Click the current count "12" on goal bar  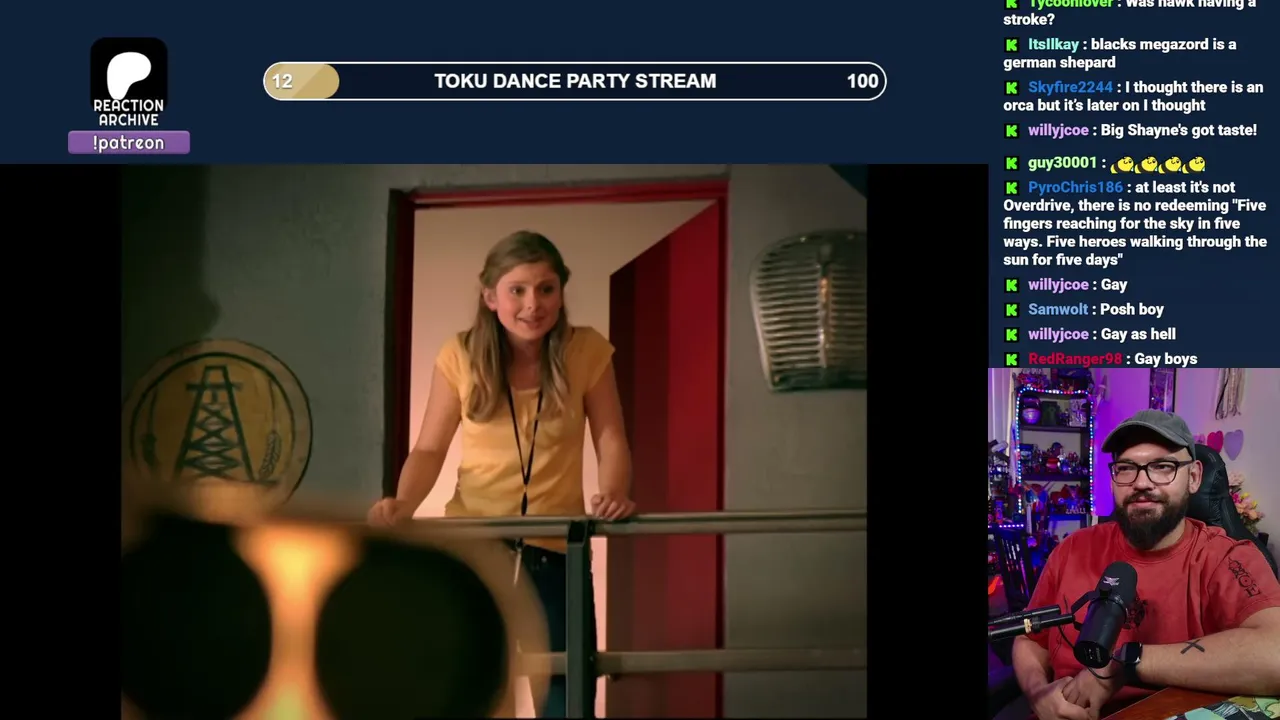(x=282, y=81)
